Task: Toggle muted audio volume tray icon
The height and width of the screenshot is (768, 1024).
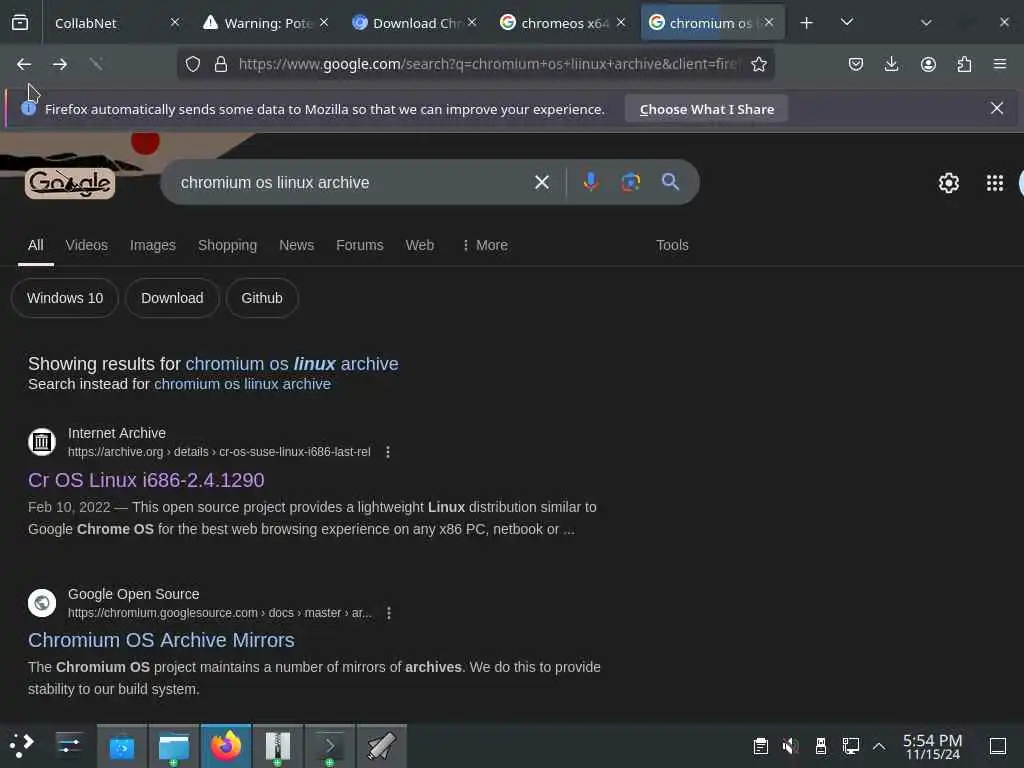Action: coord(791,746)
